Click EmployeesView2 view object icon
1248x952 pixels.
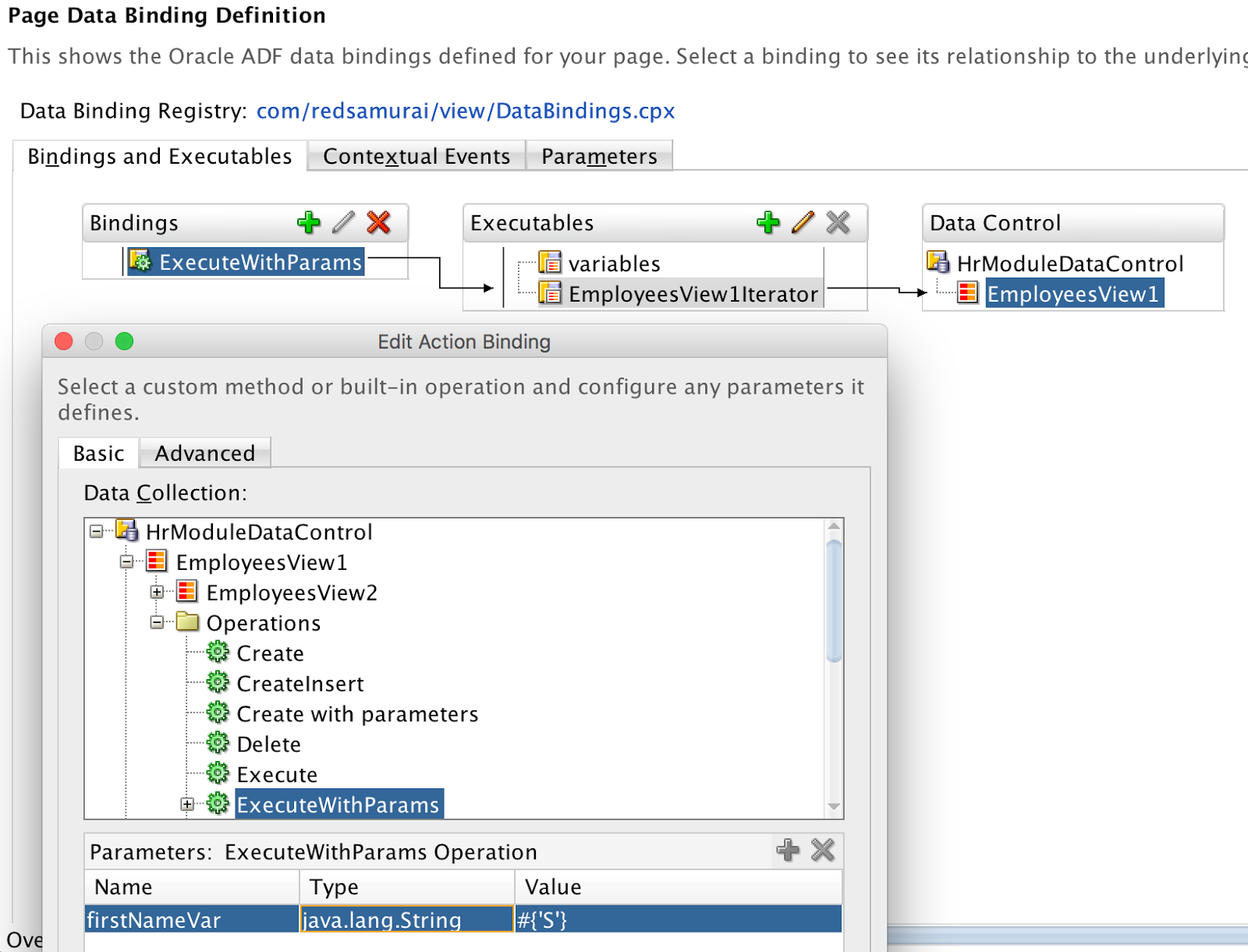[x=186, y=591]
